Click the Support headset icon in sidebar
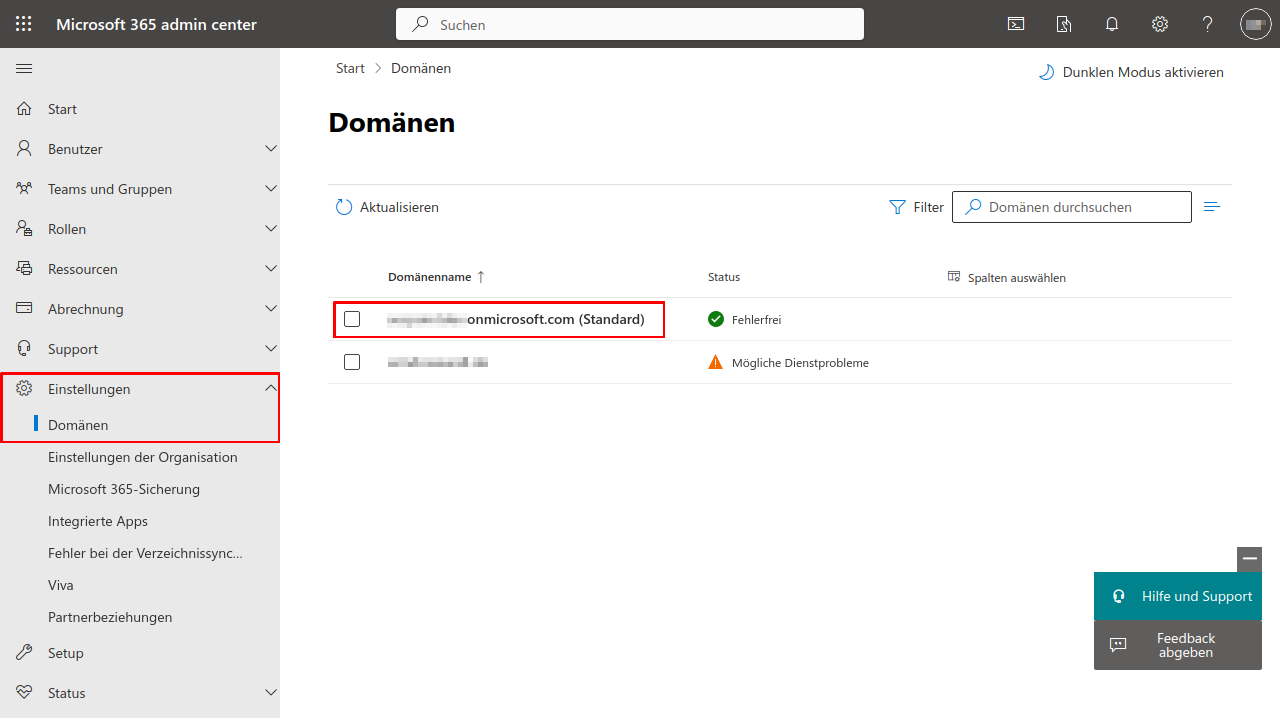This screenshot has height=720, width=1280. point(25,349)
